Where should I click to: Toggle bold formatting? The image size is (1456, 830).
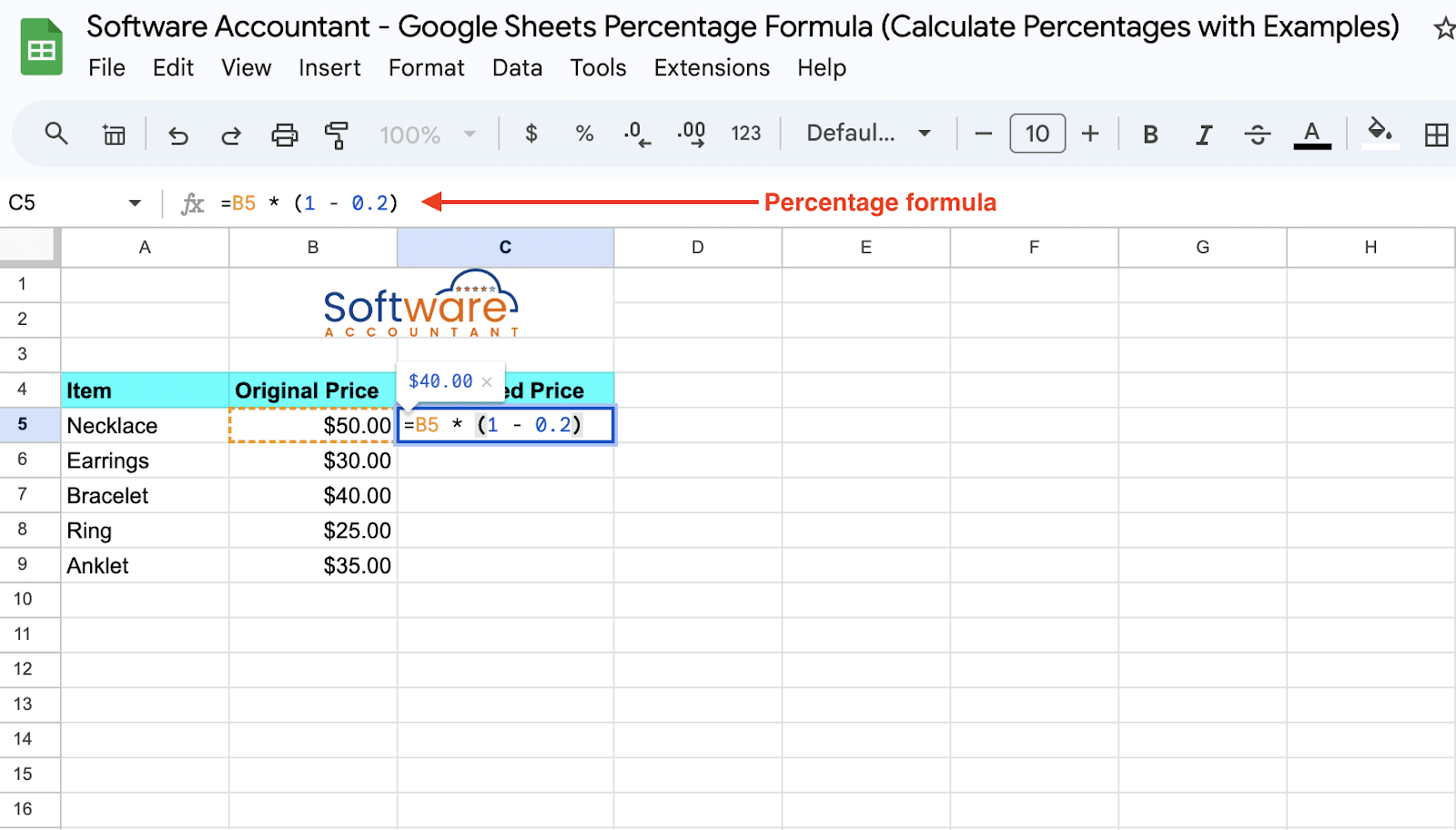click(x=1150, y=135)
